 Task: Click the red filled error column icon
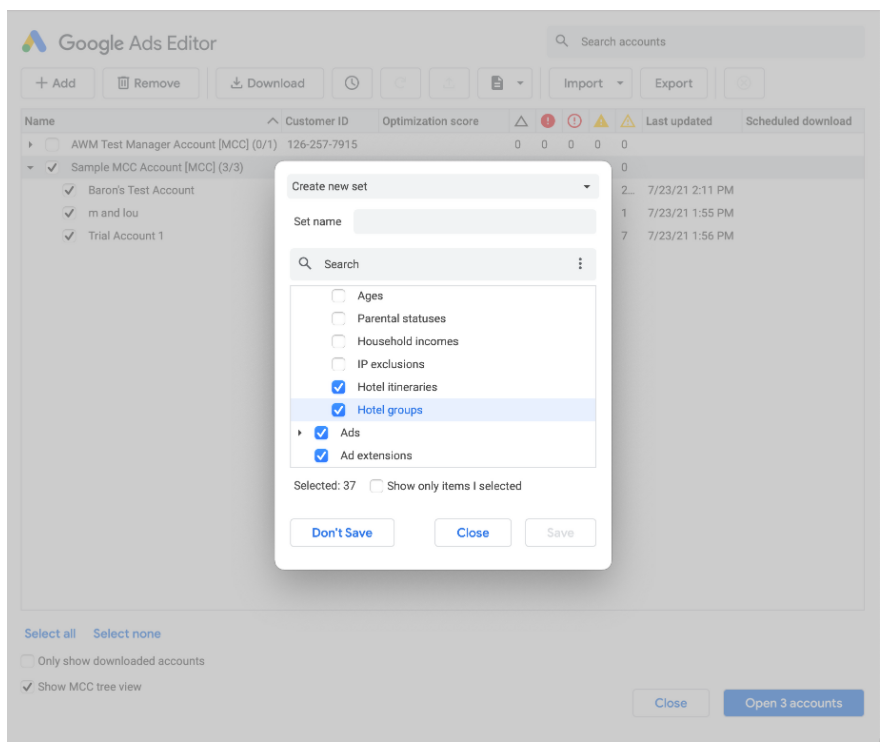[x=547, y=120]
